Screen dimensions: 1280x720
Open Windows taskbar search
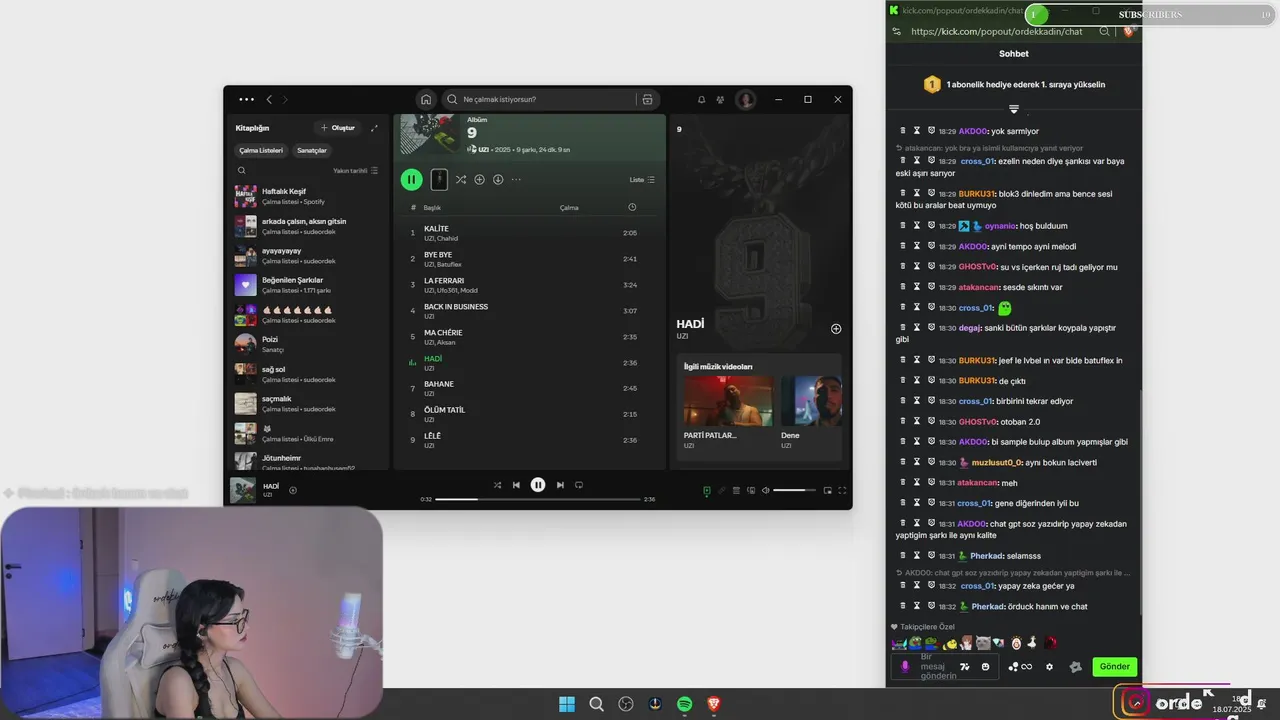[x=597, y=704]
